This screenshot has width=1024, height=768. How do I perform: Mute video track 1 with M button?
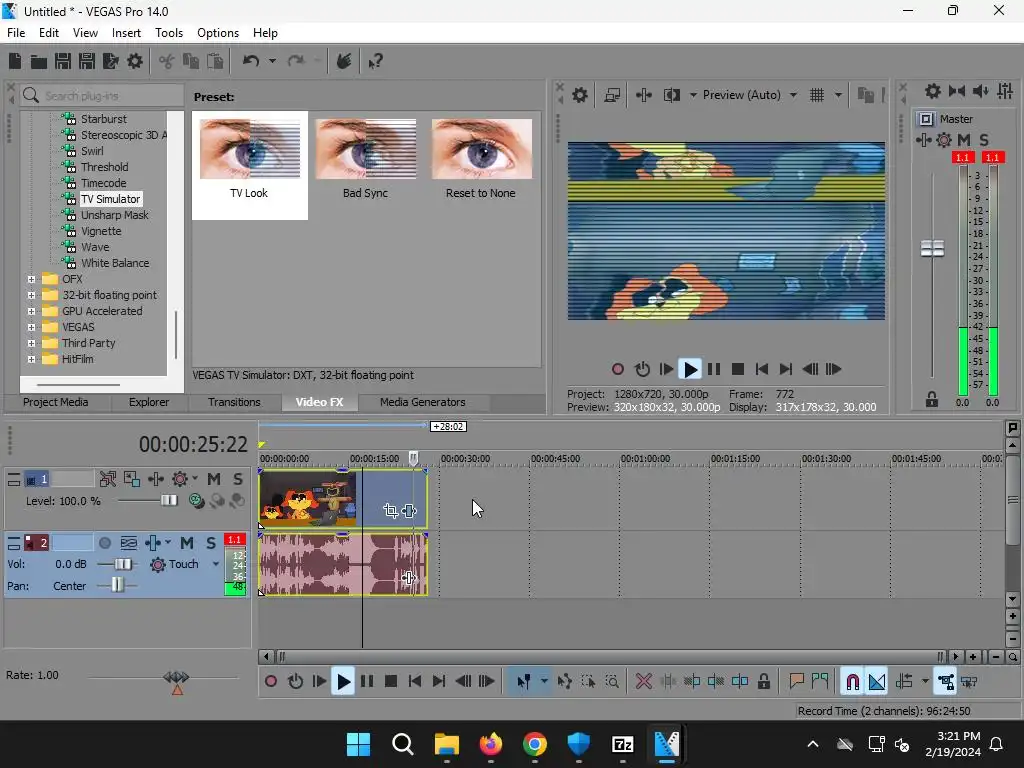pos(214,479)
